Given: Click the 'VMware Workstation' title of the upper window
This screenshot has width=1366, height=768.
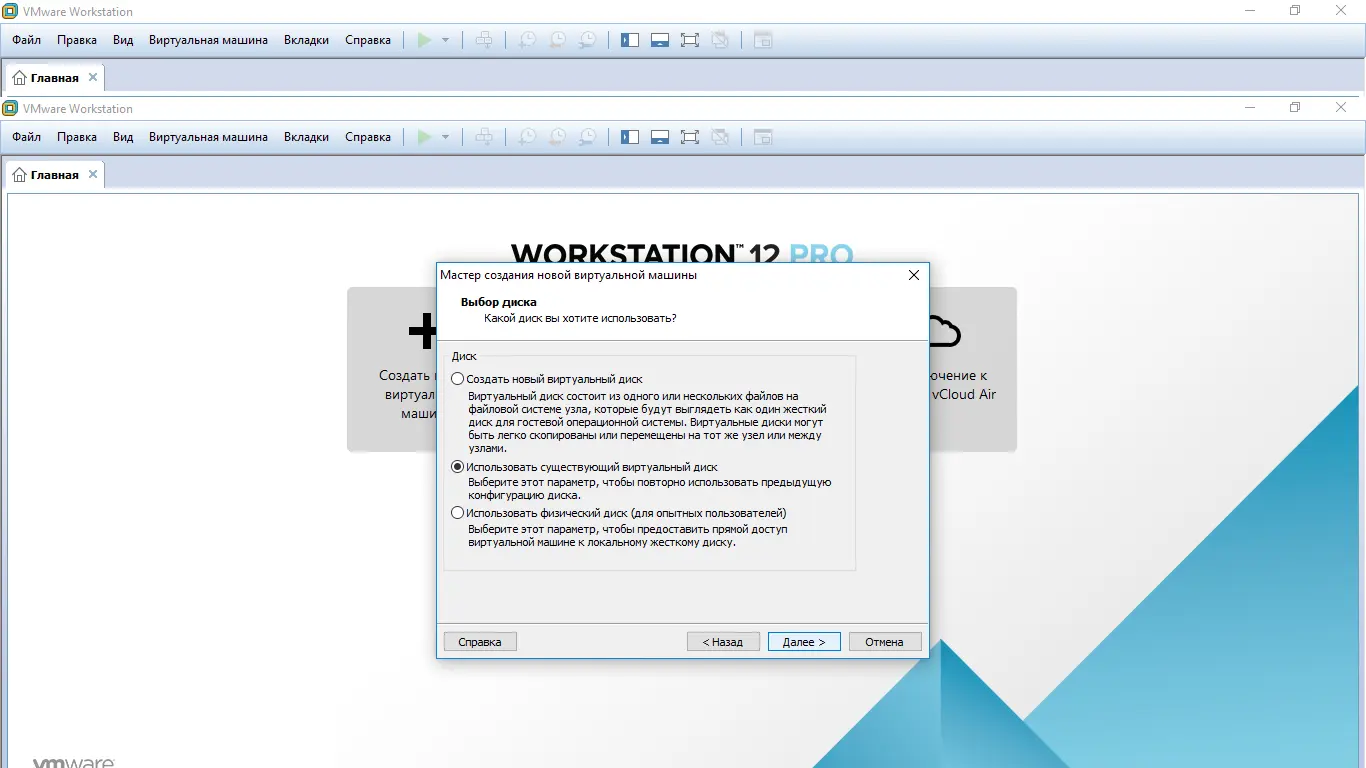Looking at the screenshot, I should pyautogui.click(x=78, y=12).
